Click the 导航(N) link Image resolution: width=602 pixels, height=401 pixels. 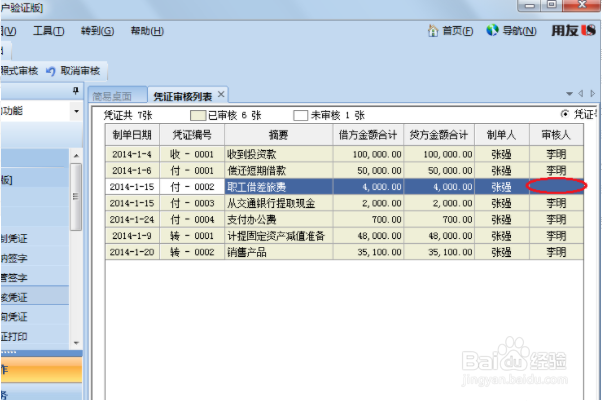(x=519, y=31)
